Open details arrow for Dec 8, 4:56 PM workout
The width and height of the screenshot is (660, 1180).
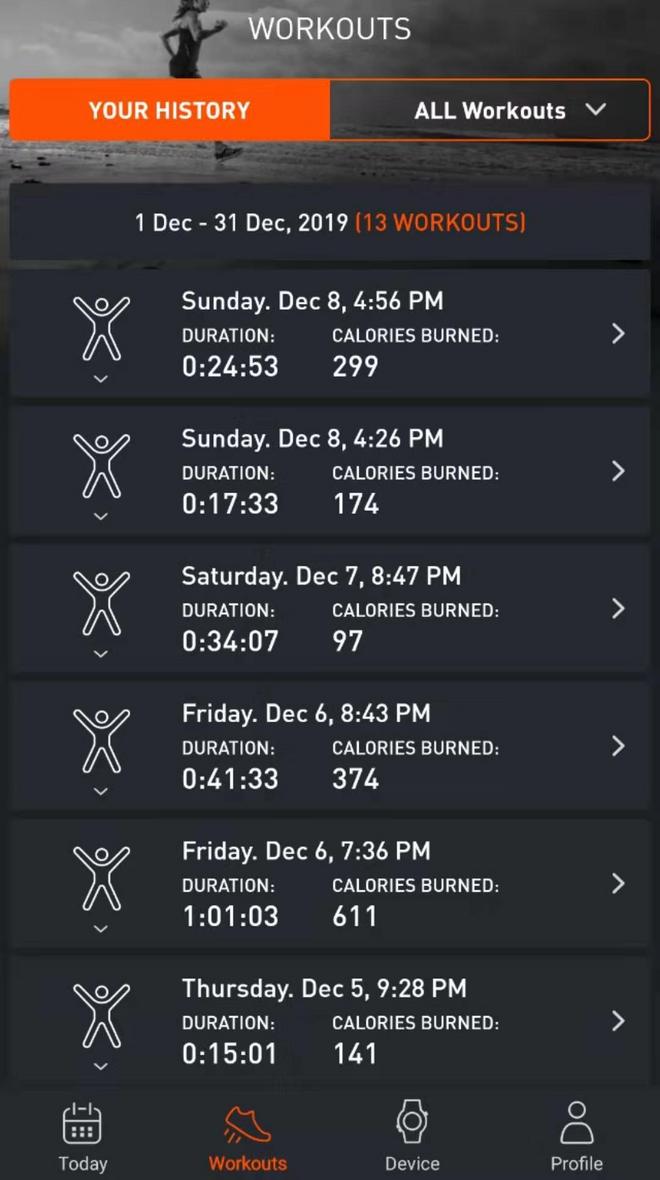click(618, 334)
